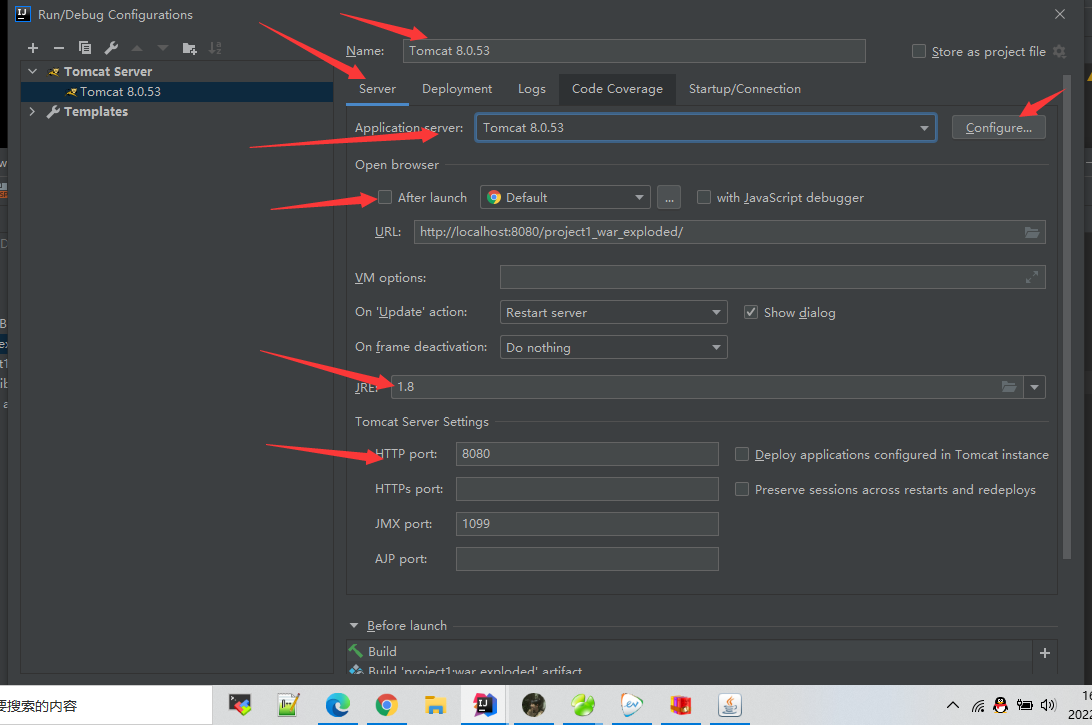Switch to the Logs tab
1092x725 pixels.
[x=531, y=89]
